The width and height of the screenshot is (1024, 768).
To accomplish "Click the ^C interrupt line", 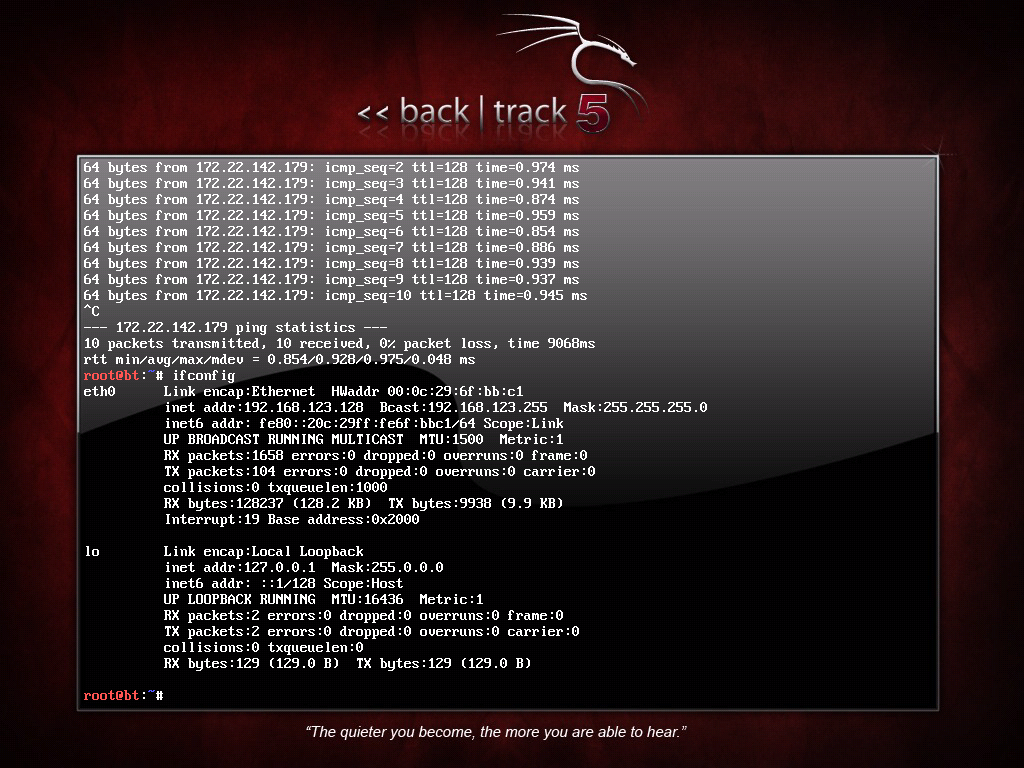I will [91, 312].
